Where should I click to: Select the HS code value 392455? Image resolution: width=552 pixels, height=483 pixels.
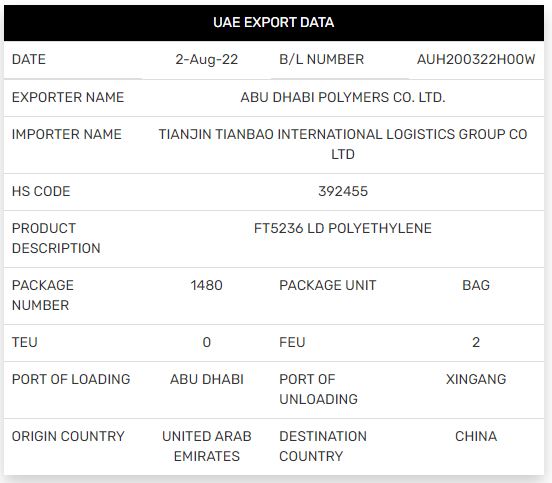coord(343,192)
